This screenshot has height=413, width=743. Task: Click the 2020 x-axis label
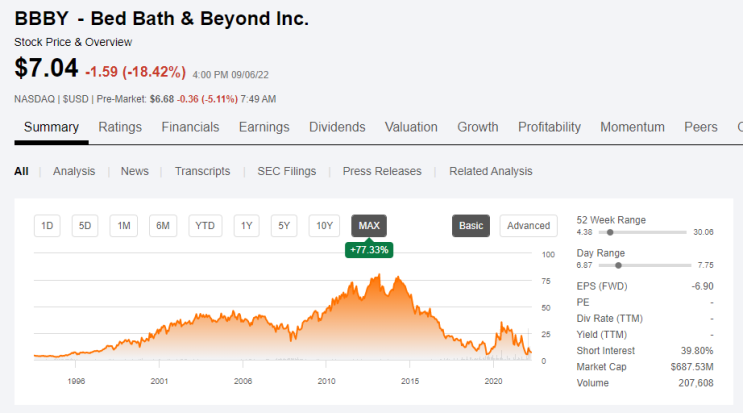pyautogui.click(x=493, y=381)
